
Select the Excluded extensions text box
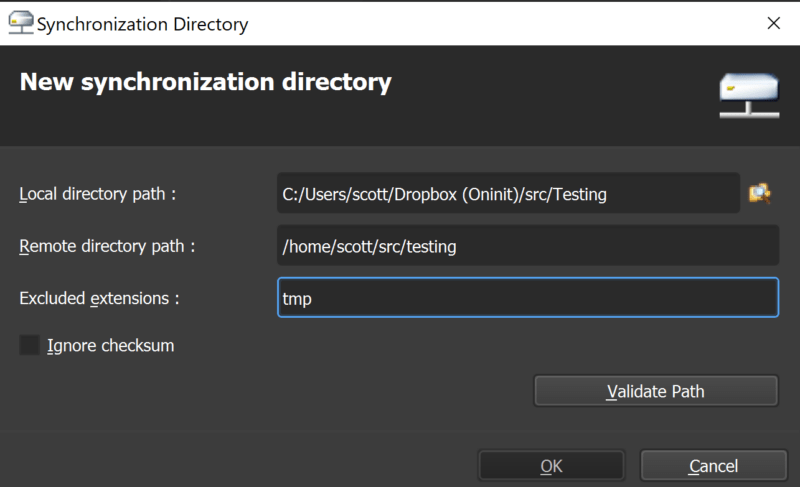point(528,298)
